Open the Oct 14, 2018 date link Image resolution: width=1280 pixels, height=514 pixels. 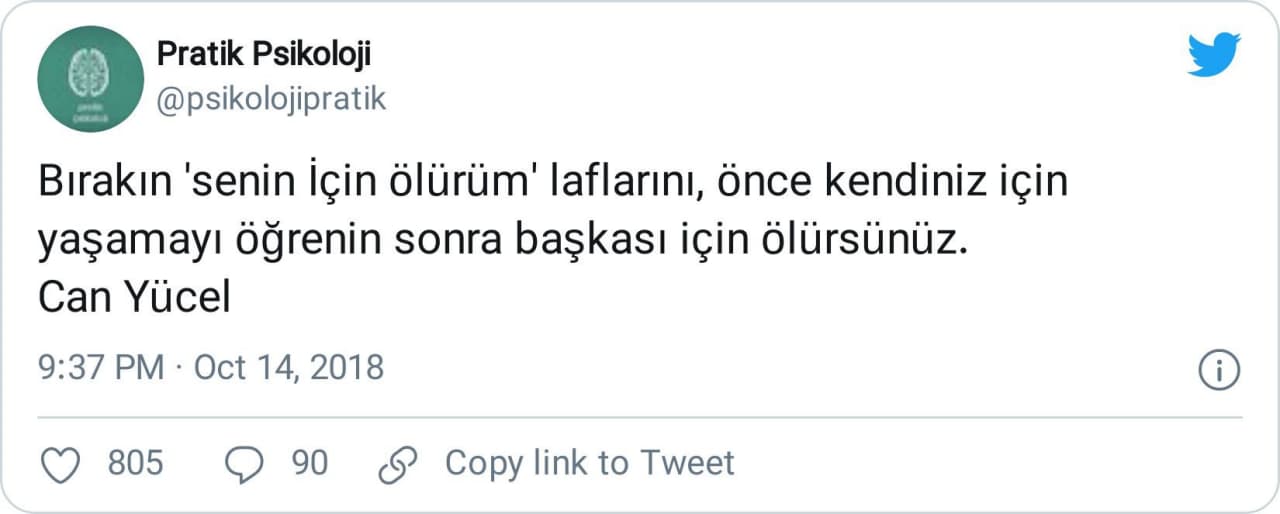[288, 367]
